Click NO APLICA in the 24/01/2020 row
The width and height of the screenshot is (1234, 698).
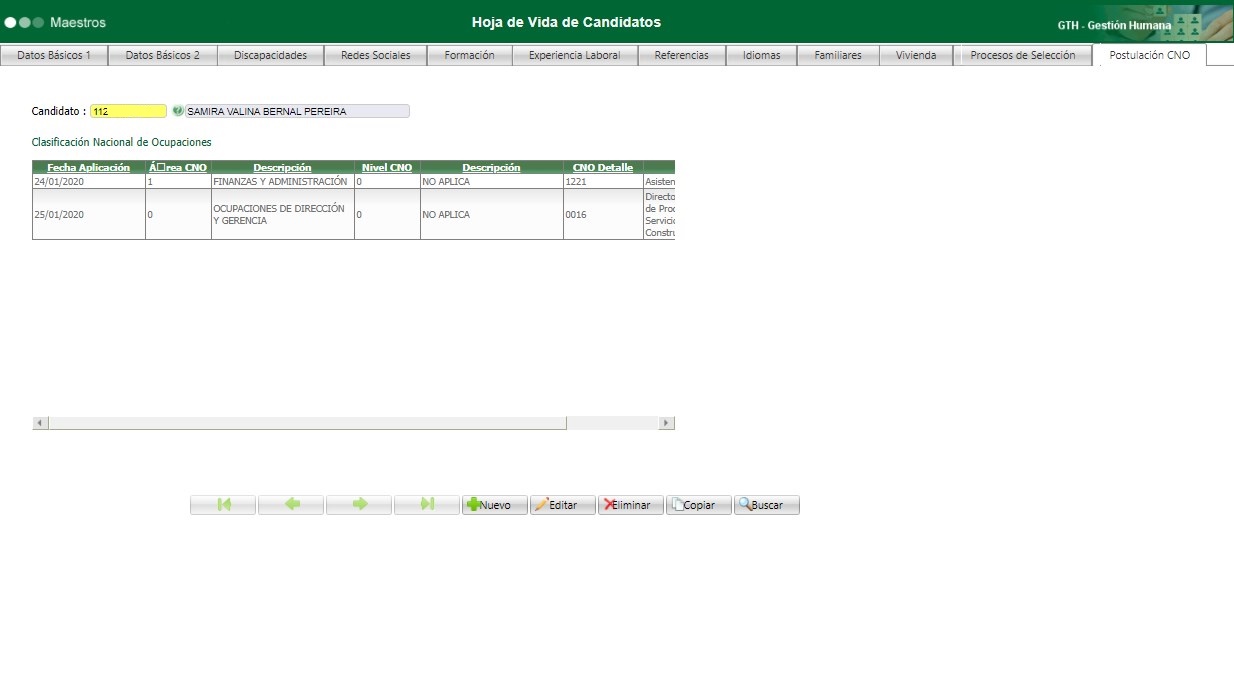491,182
